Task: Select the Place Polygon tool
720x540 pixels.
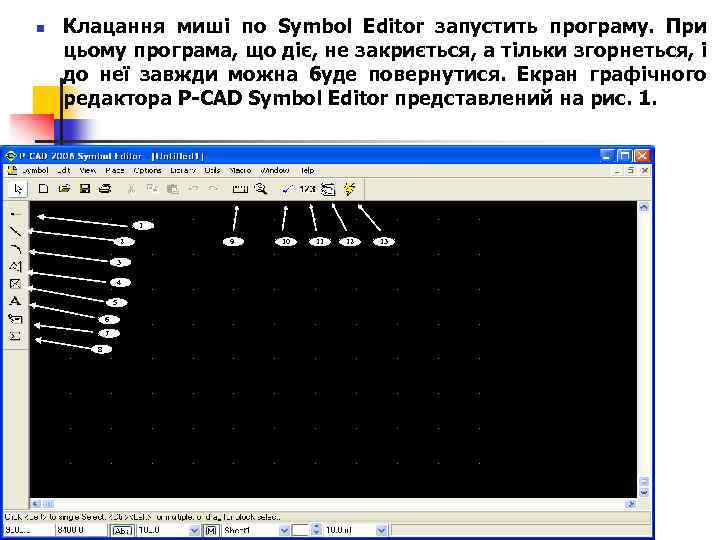Action: (16, 266)
